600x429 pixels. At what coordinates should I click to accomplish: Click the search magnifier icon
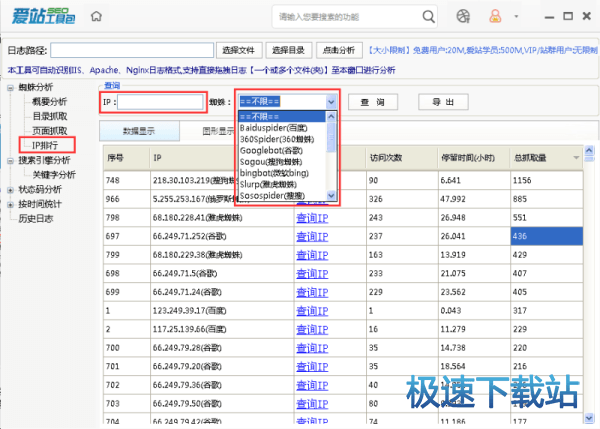click(x=428, y=16)
